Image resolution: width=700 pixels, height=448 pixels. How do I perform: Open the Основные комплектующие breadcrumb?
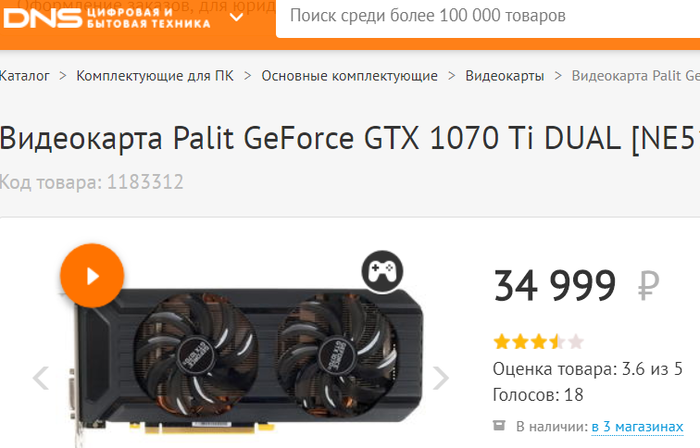point(349,76)
